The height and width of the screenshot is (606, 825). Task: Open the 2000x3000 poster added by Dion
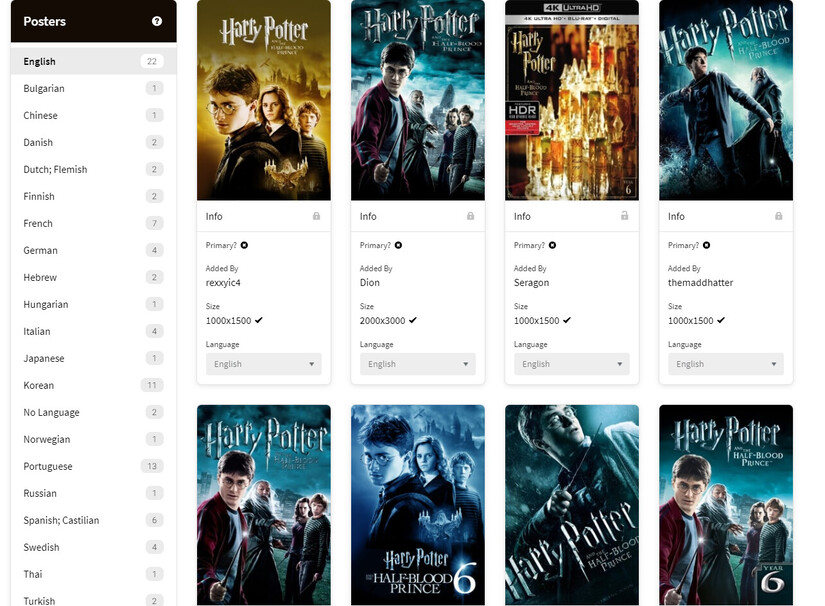[x=418, y=100]
